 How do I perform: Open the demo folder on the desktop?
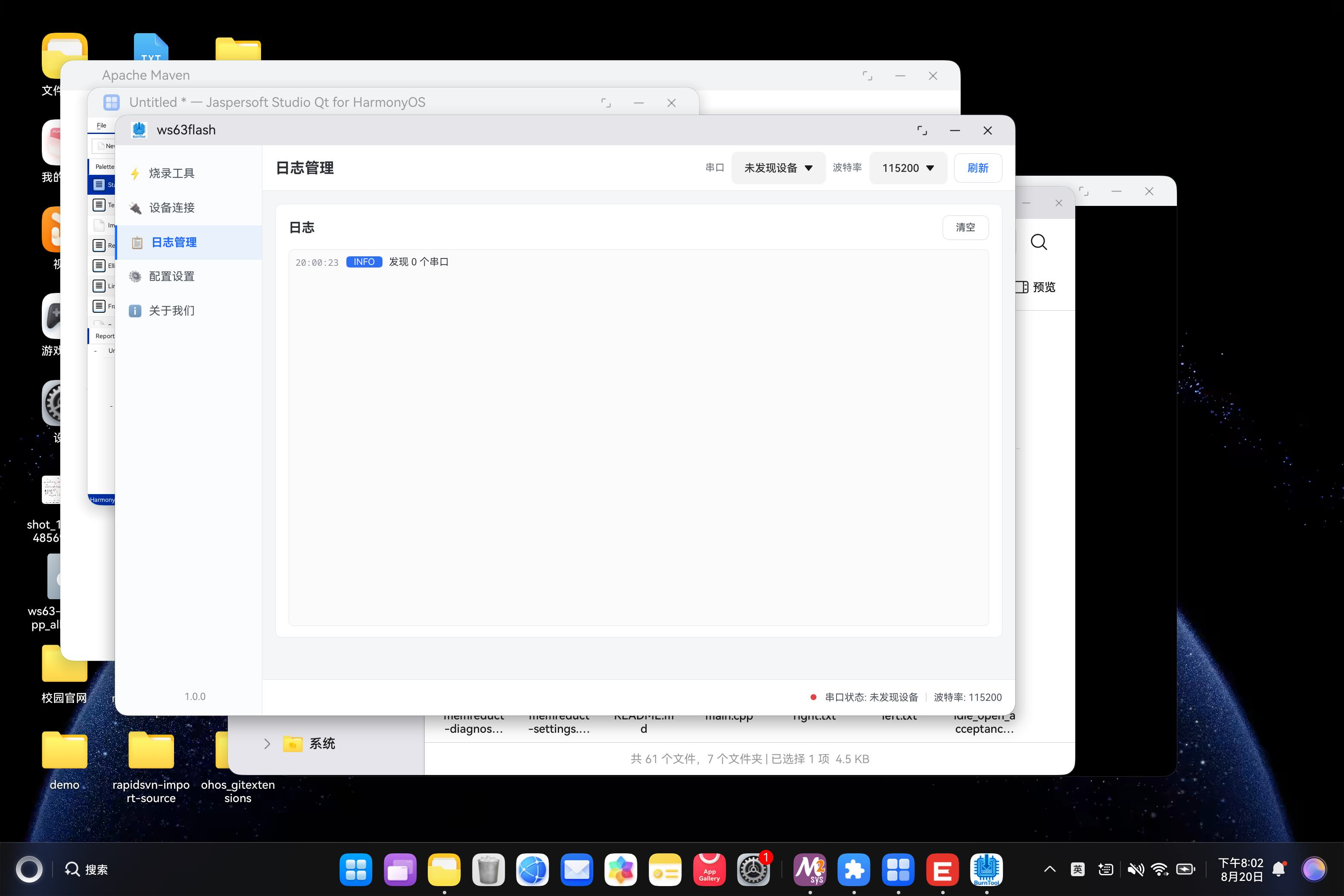pos(64,760)
